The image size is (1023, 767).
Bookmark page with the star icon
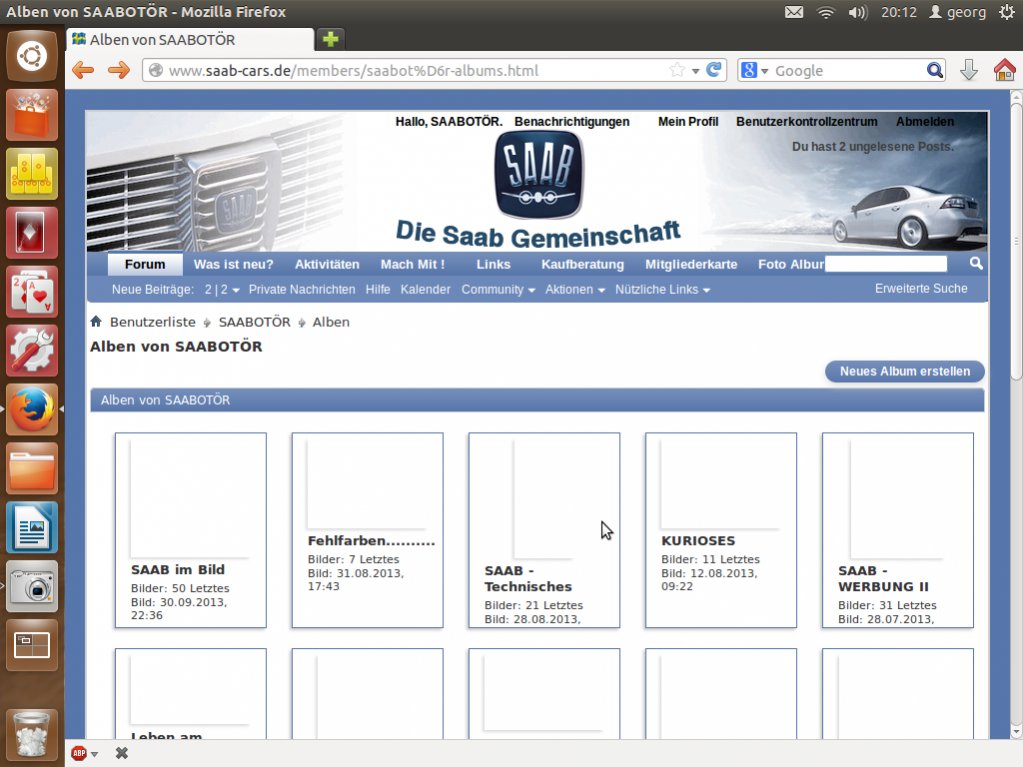(677, 70)
